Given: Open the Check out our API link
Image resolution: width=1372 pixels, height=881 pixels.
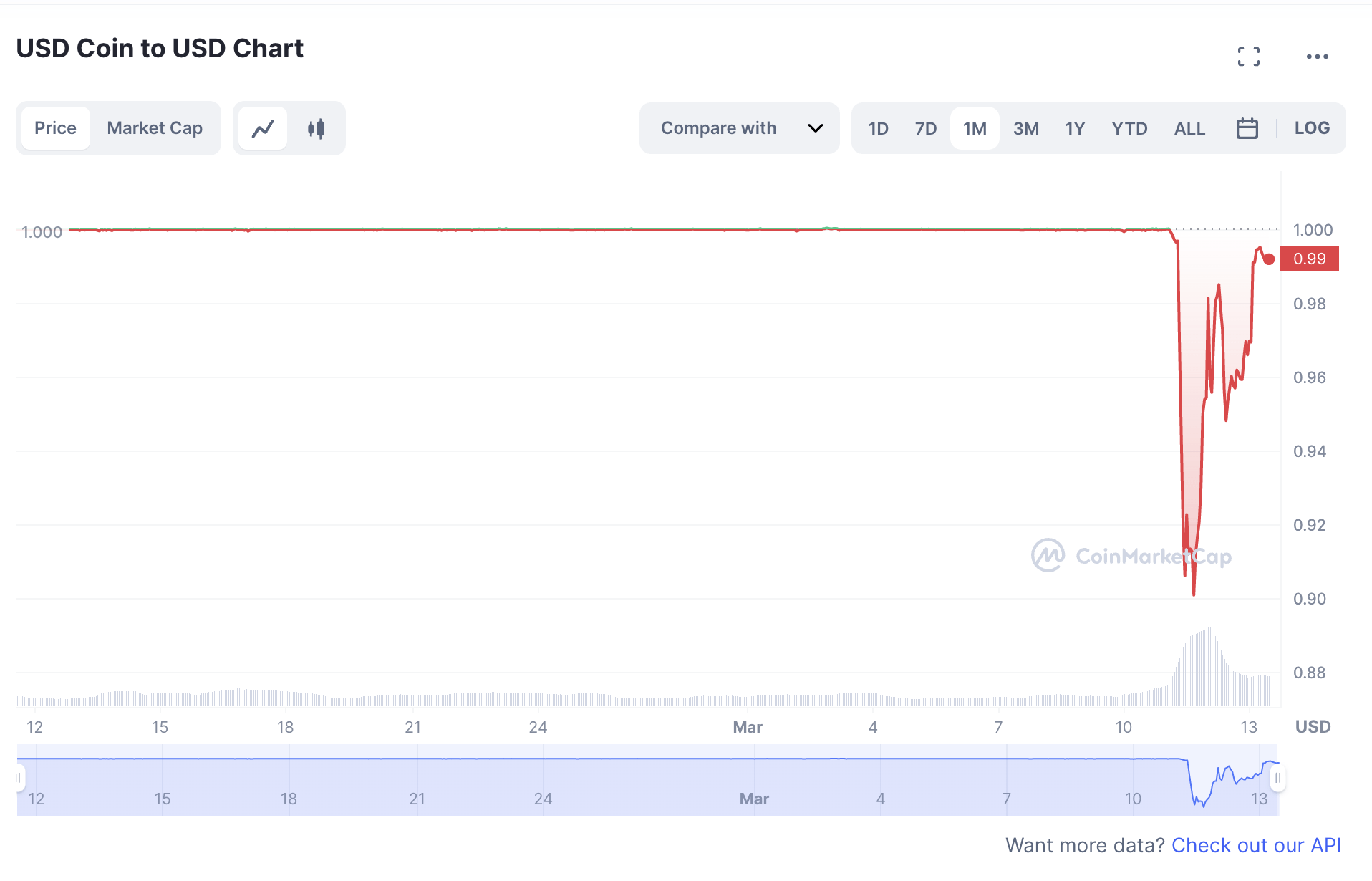Looking at the screenshot, I should [1256, 845].
